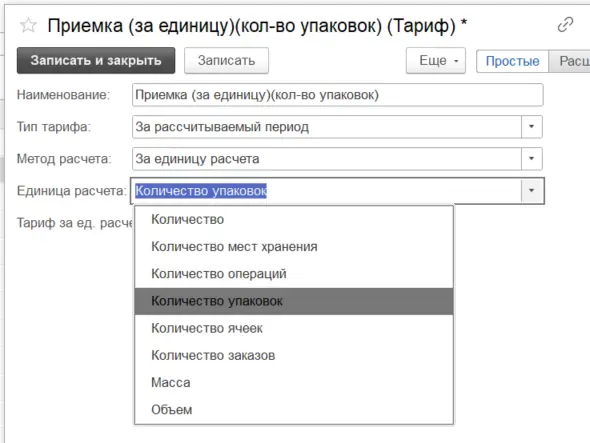Viewport: 590px width, 443px height.
Task: Select Количество in the dropdown list
Action: click(294, 219)
